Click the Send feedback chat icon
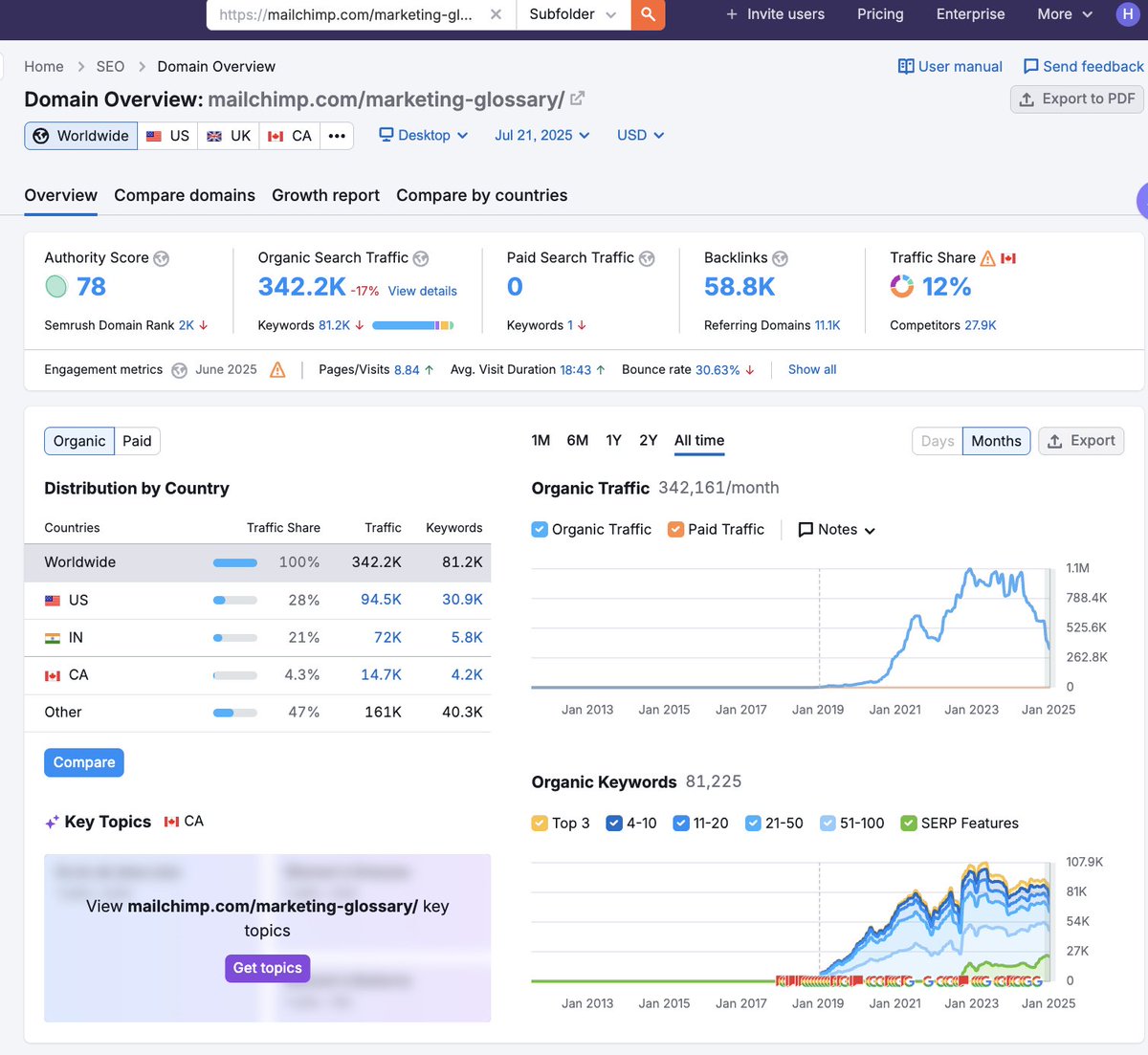The image size is (1148, 1055). coord(1030,66)
